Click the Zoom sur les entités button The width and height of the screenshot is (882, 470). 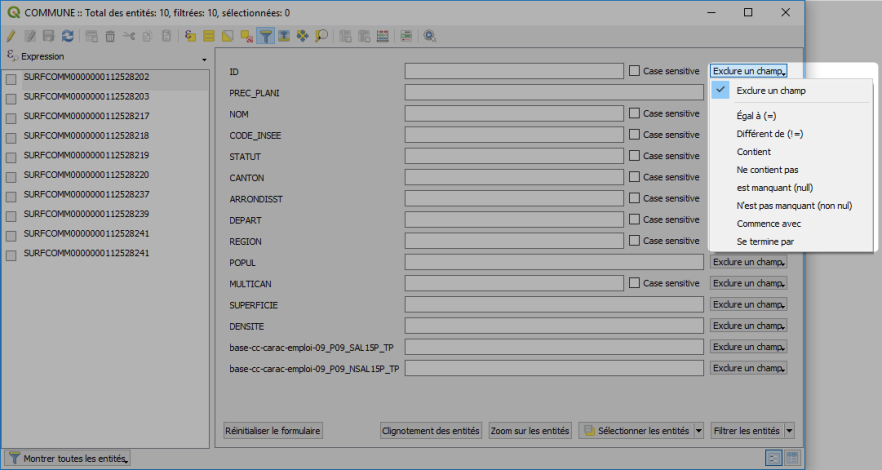530,431
